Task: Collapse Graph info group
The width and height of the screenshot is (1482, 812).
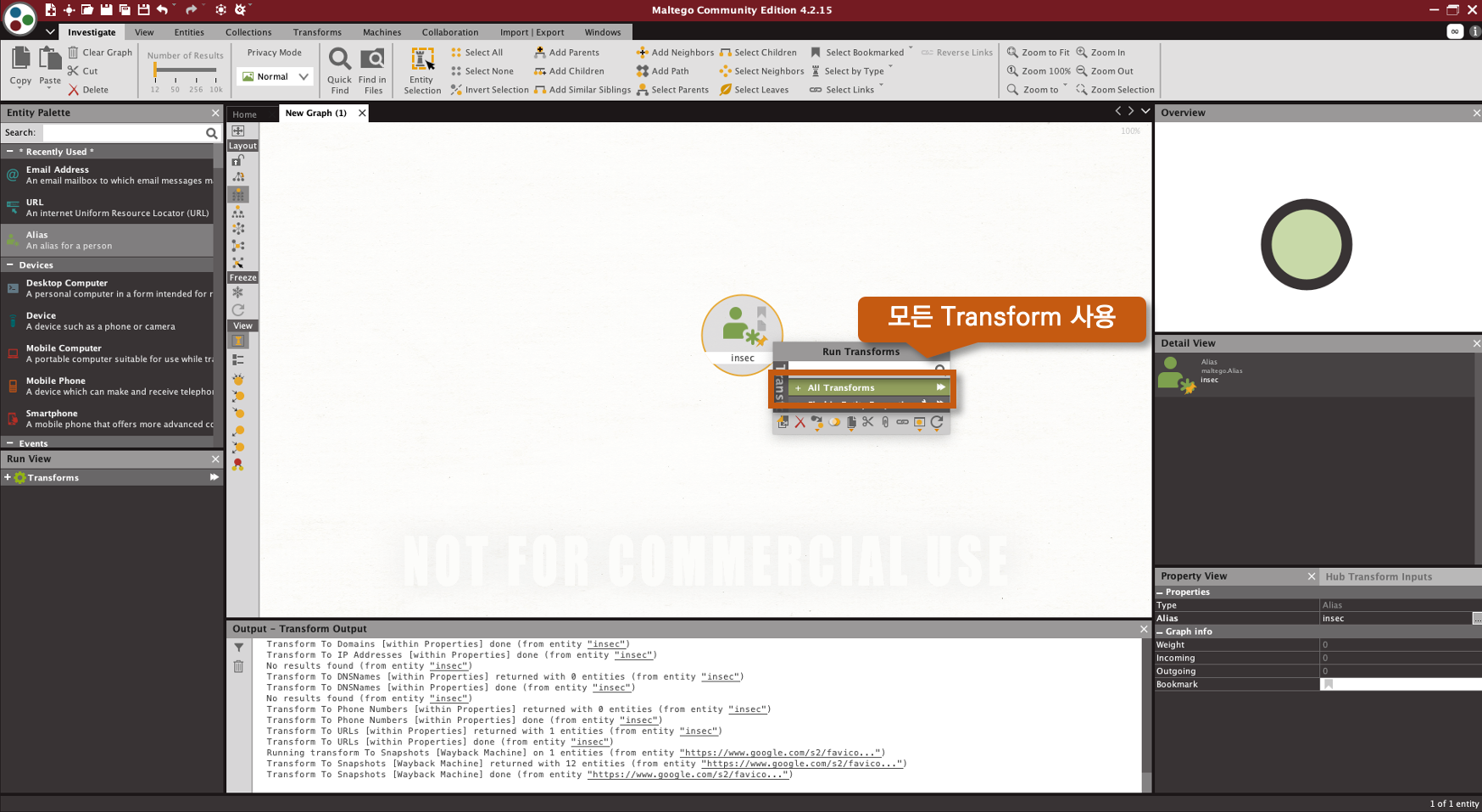Action: [1160, 631]
